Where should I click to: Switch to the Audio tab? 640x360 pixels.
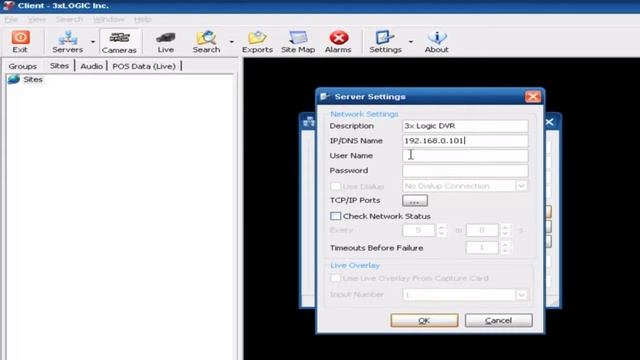(x=91, y=66)
